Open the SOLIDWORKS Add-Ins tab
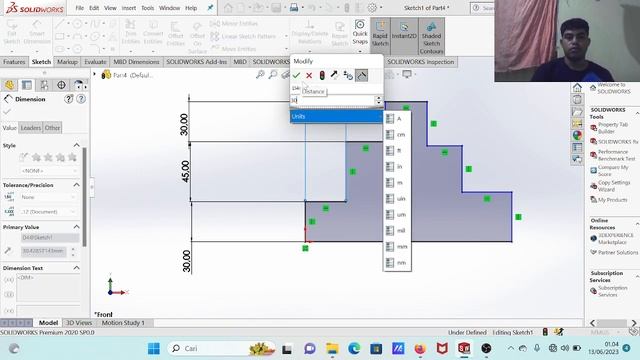The width and height of the screenshot is (640, 360). tap(196, 62)
